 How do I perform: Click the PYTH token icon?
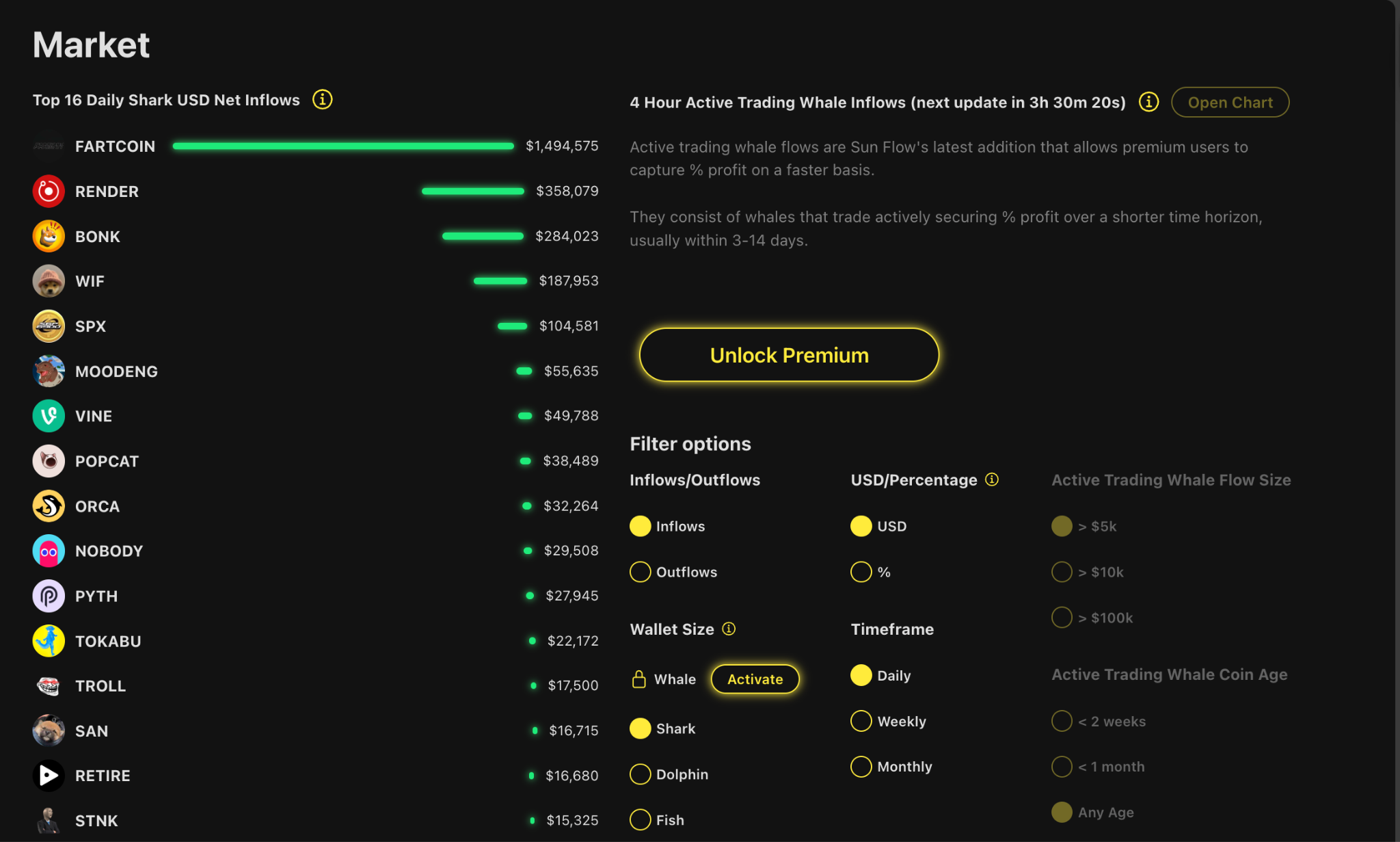pos(49,596)
